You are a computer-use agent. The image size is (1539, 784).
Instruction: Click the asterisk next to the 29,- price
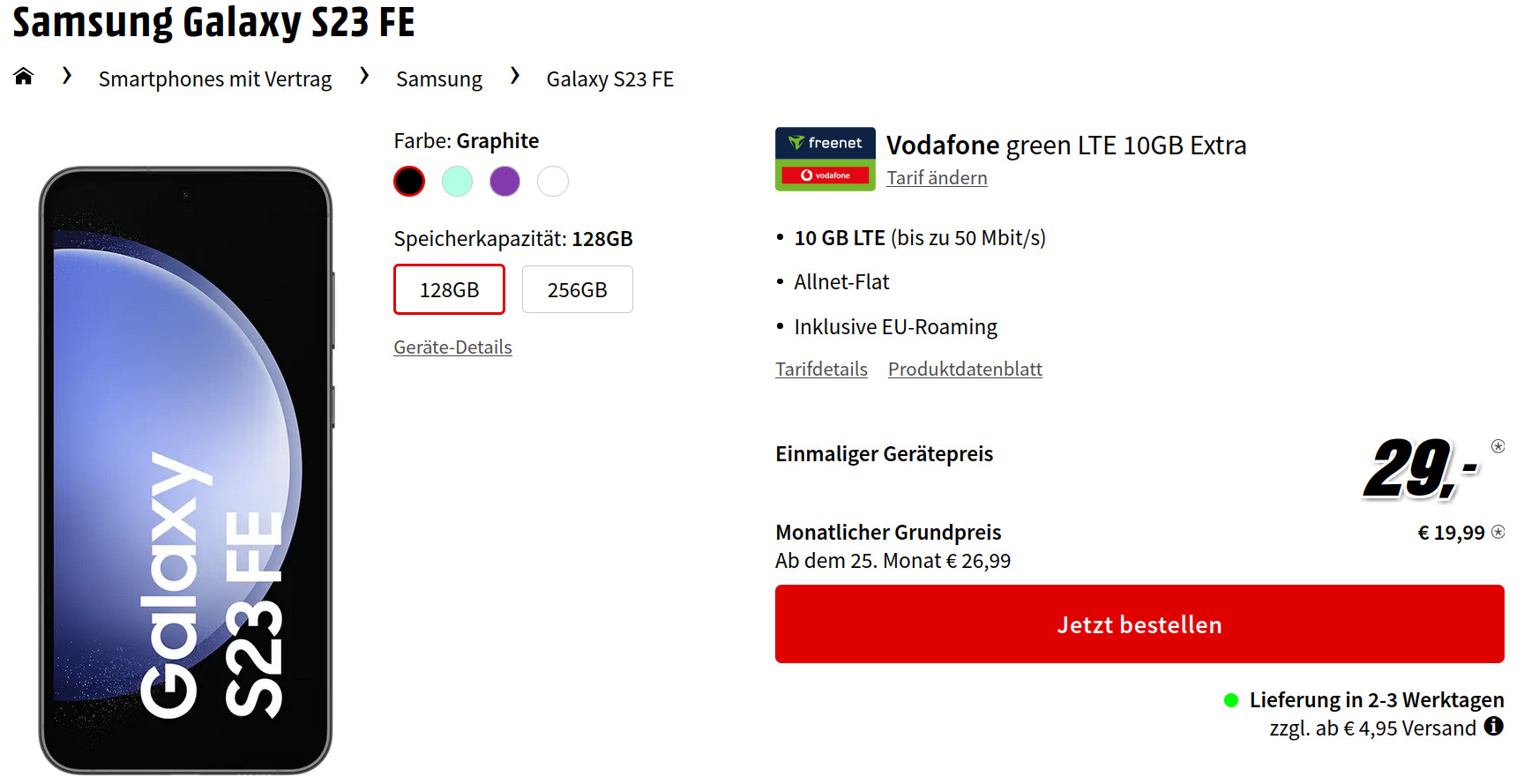pyautogui.click(x=1499, y=448)
